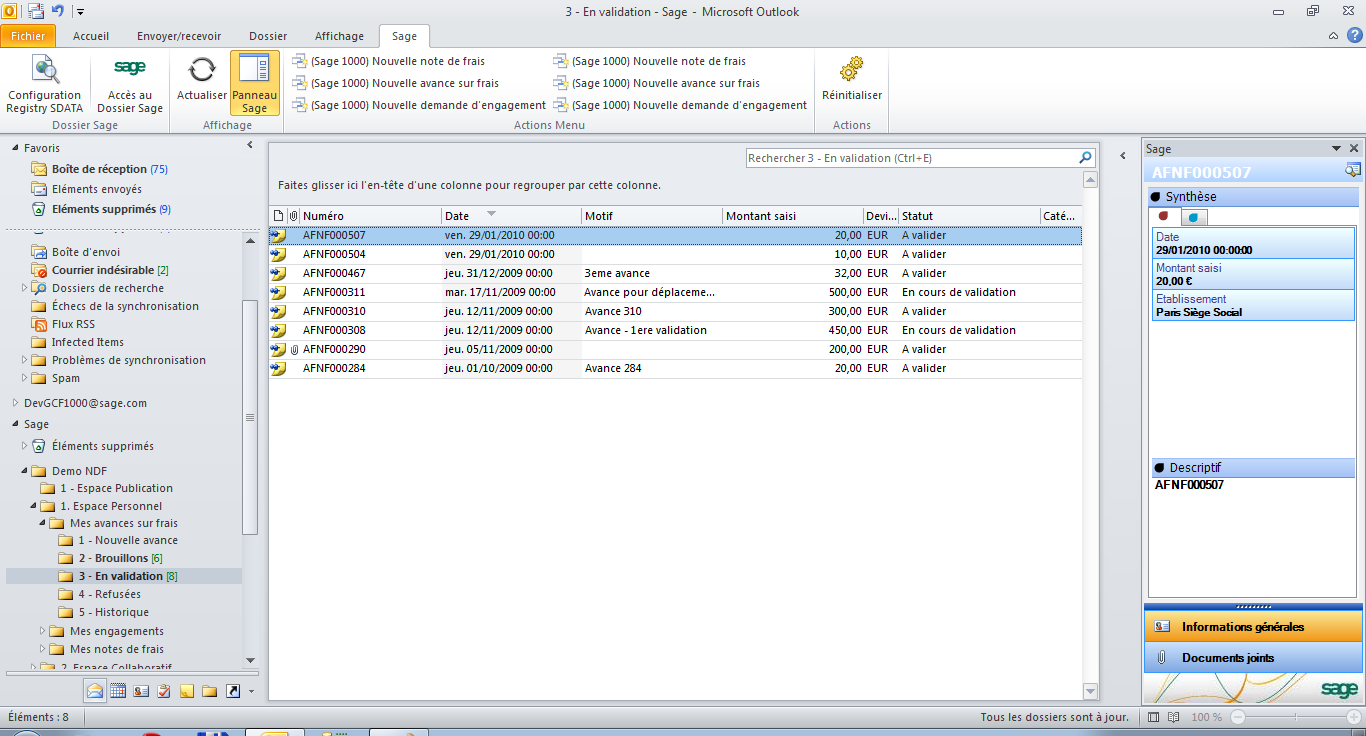Launch Accès au Dossier Sage

[x=130, y=84]
